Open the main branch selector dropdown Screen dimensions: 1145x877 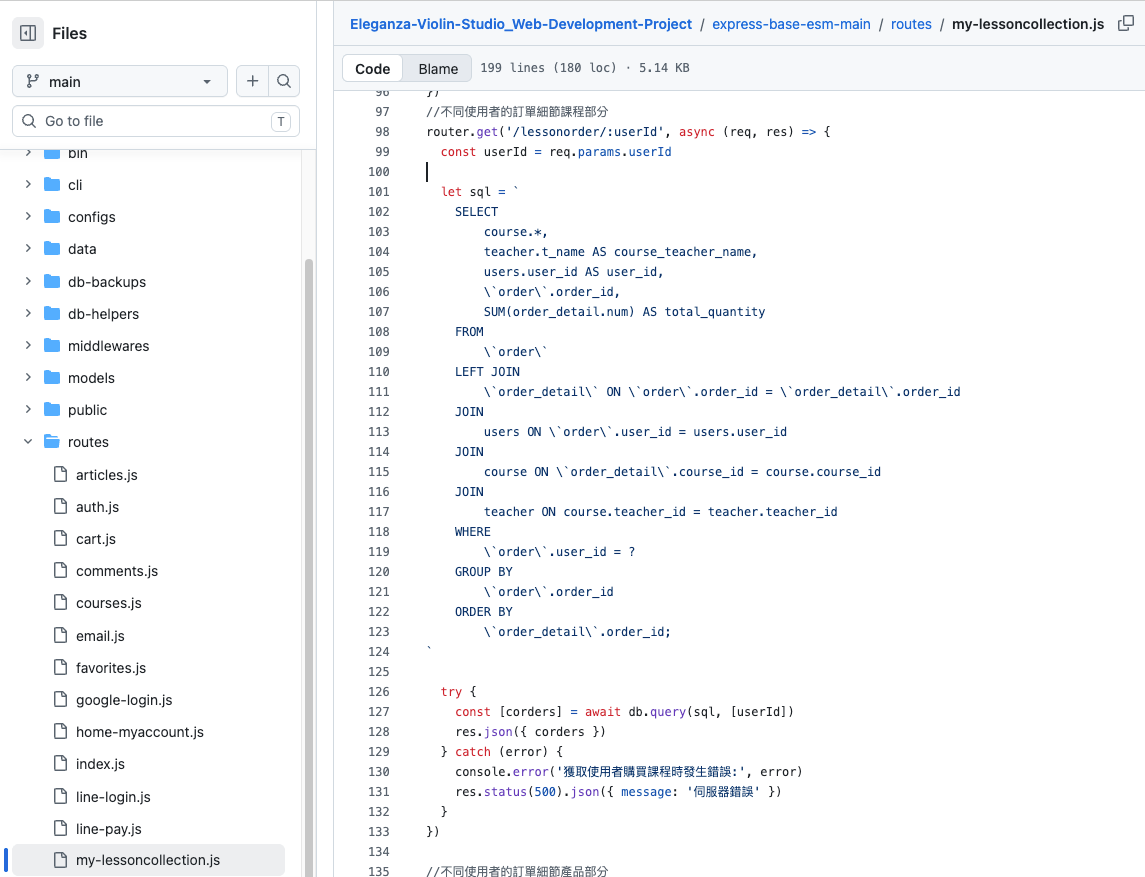[120, 81]
